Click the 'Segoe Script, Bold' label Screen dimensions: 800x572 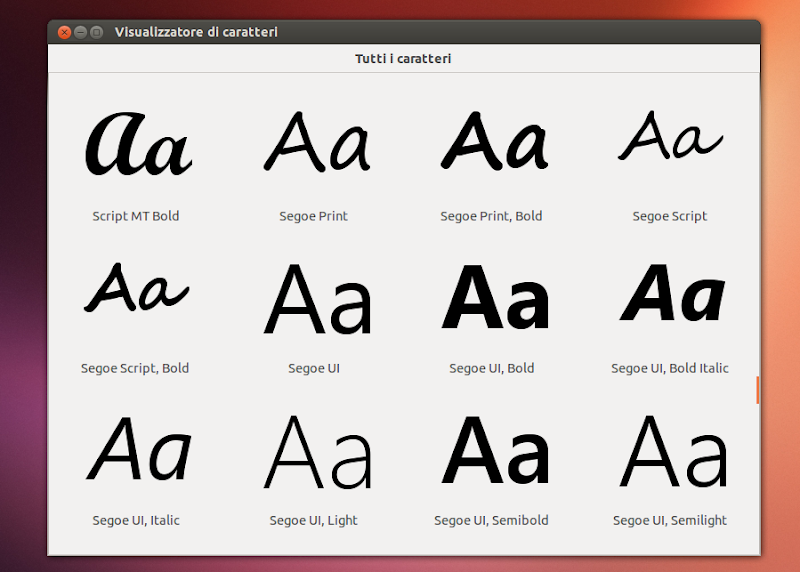pyautogui.click(x=135, y=368)
